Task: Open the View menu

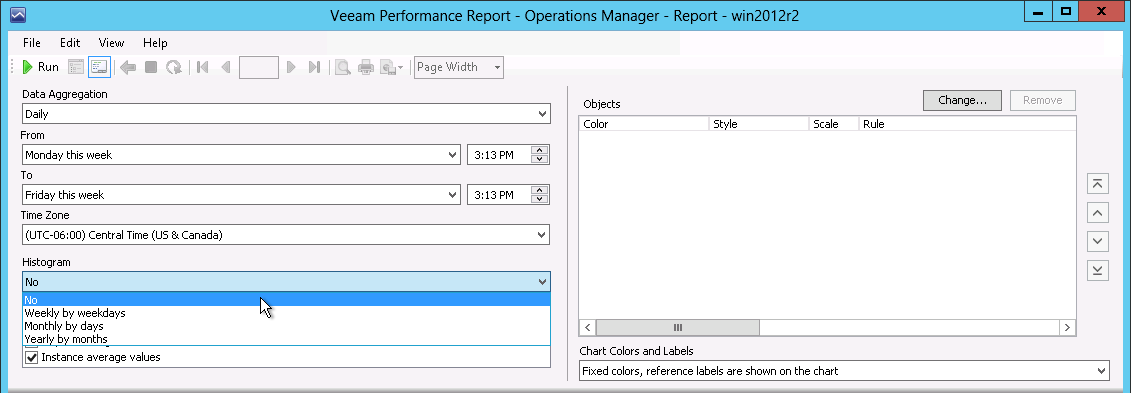Action: click(x=111, y=43)
